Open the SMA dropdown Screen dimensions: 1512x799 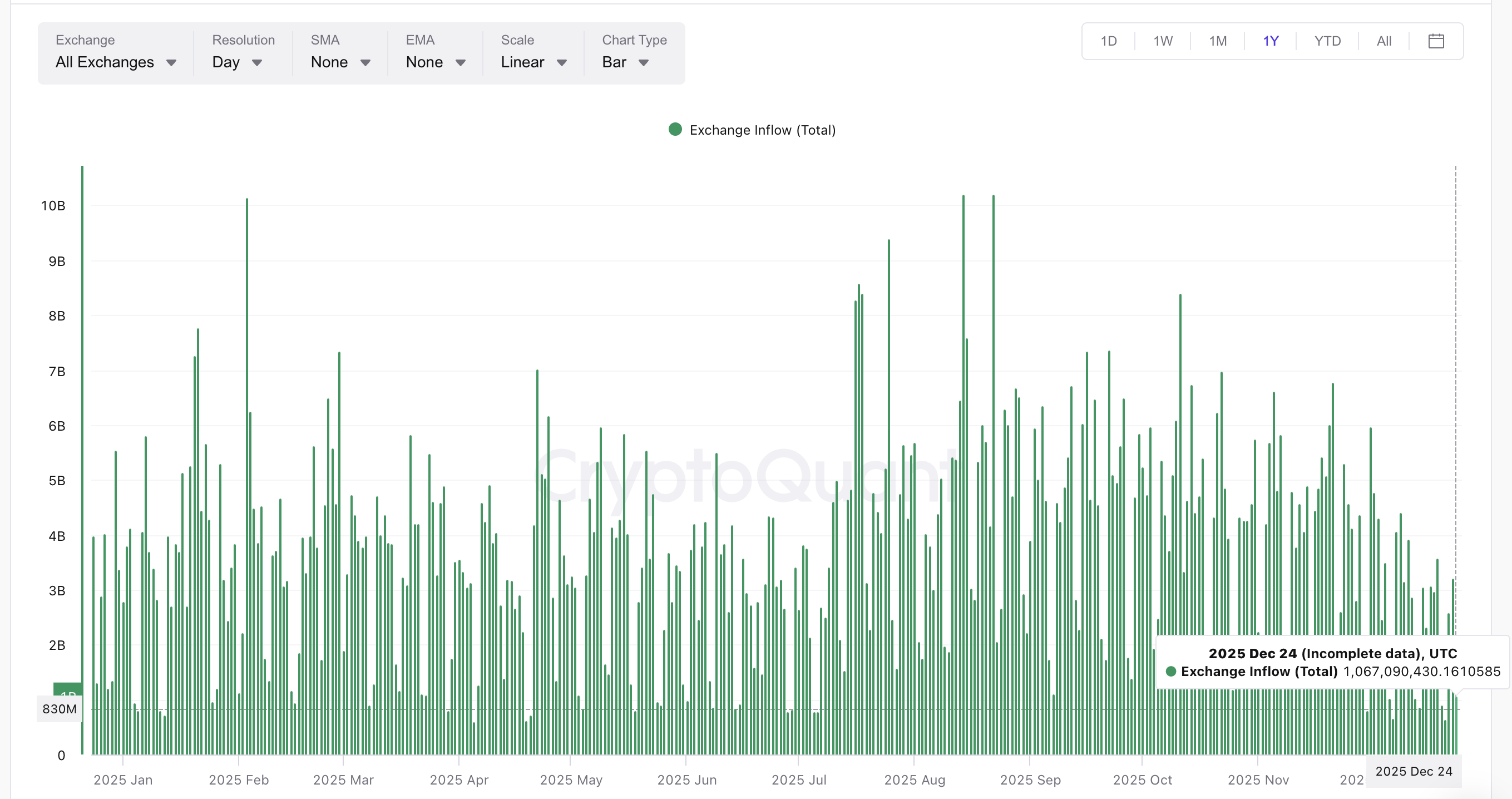[x=340, y=62]
